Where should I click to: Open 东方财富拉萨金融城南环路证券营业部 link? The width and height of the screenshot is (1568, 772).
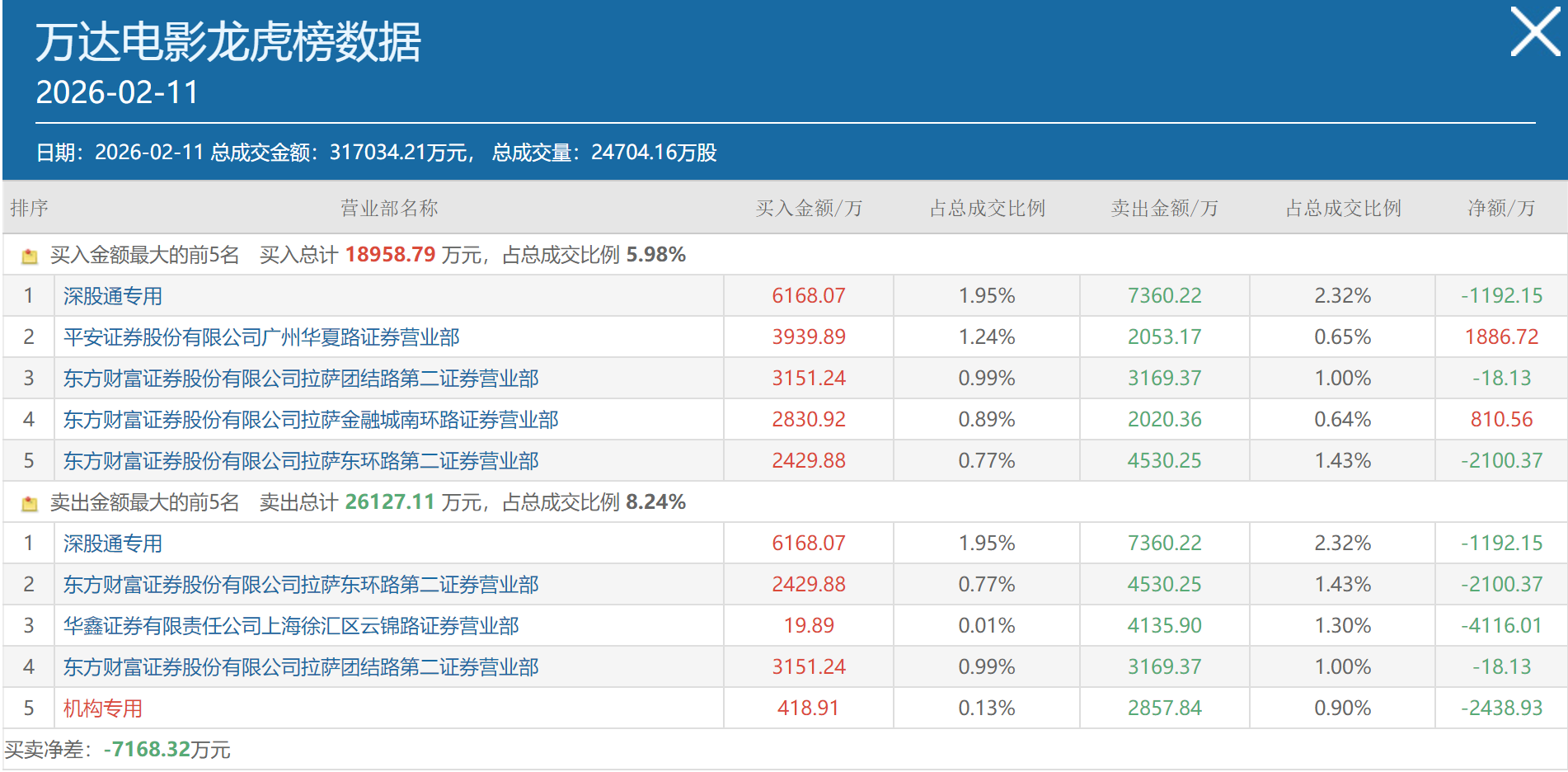tap(311, 420)
